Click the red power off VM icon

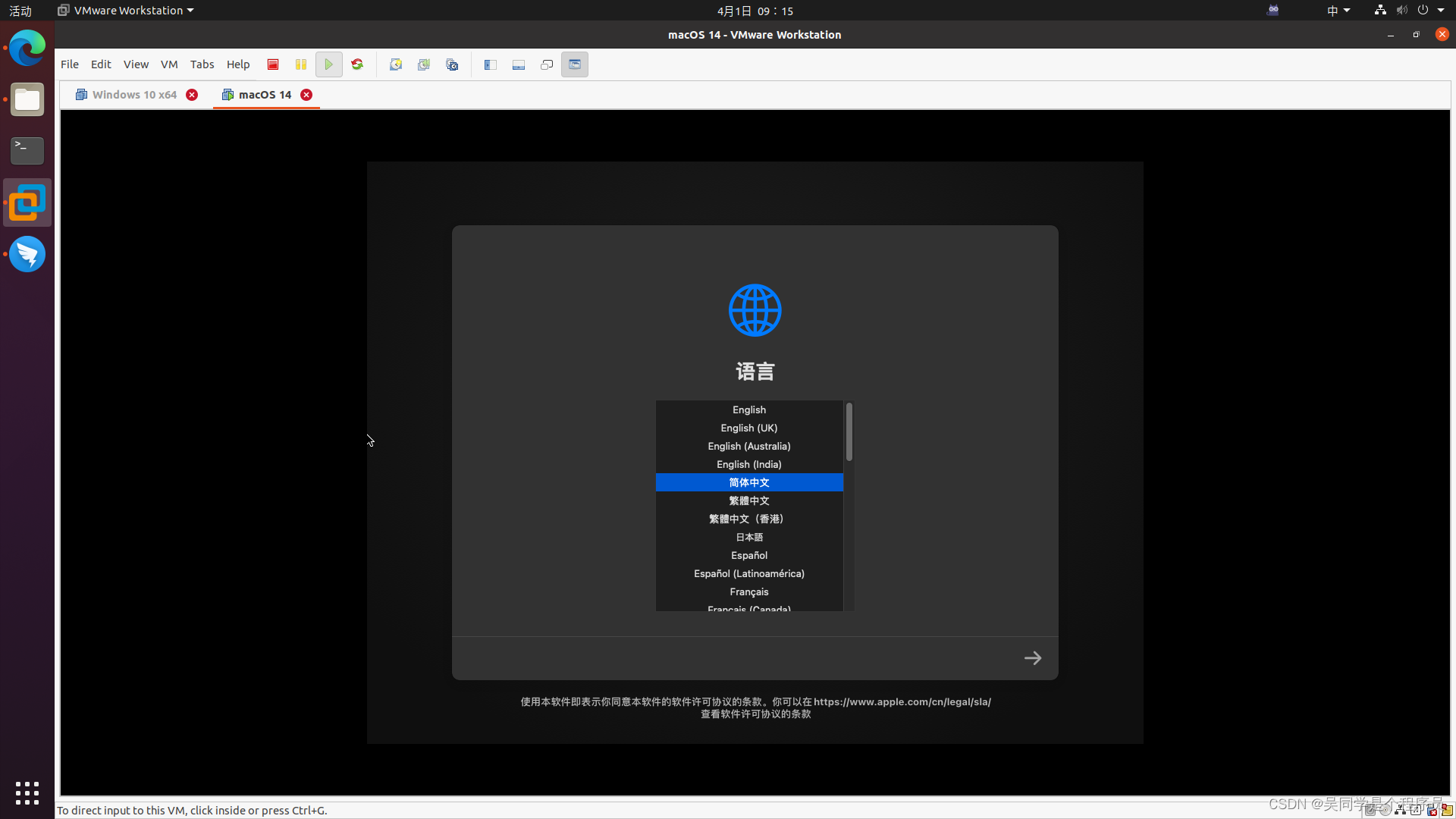click(273, 64)
